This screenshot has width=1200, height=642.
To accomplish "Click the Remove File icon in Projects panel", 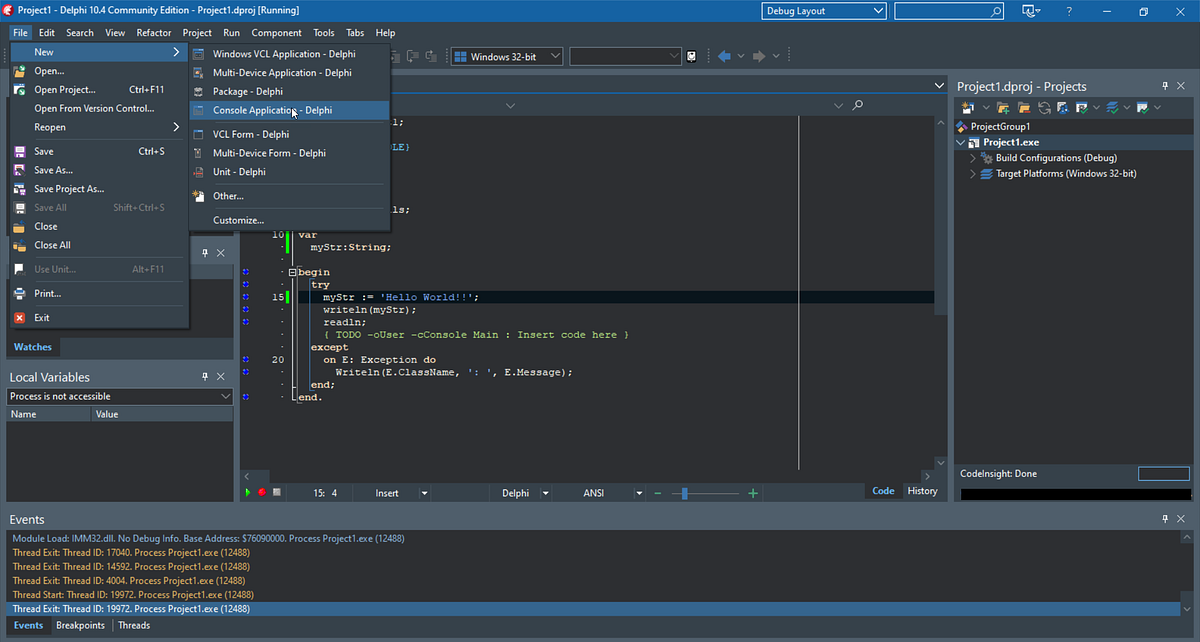I will 1023,107.
